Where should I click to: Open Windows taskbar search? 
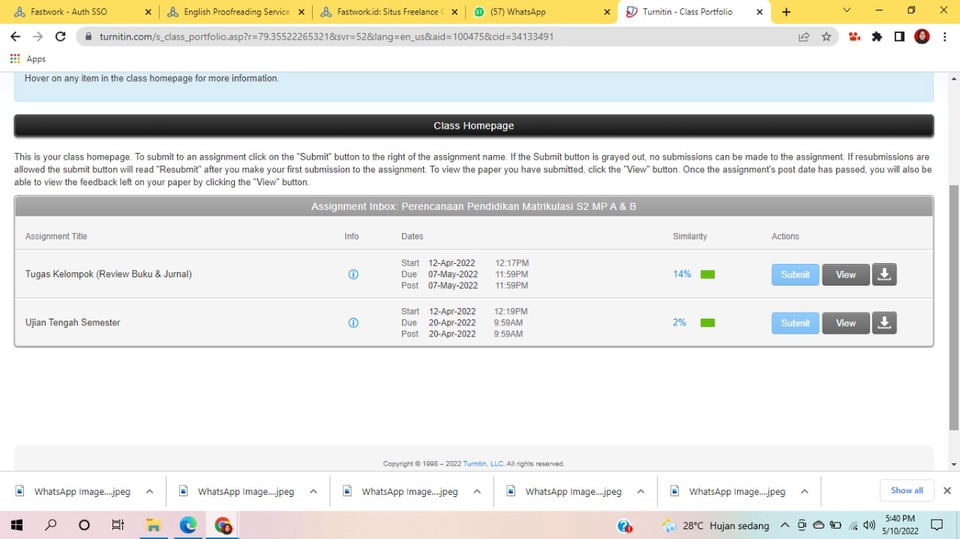click(x=51, y=525)
